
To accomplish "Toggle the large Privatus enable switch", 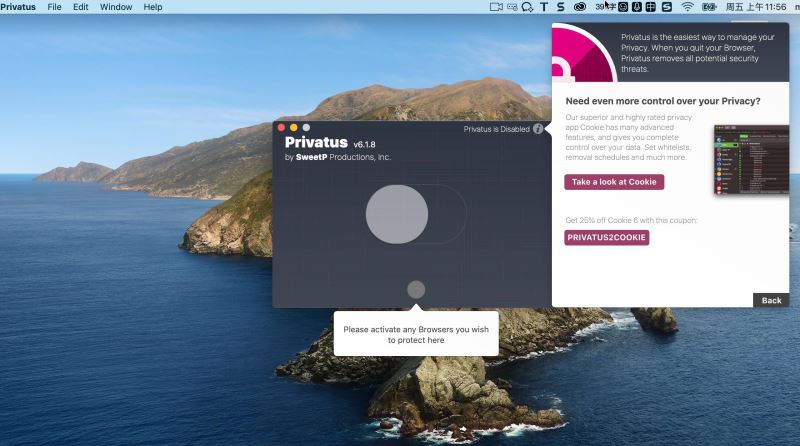I will pos(416,214).
